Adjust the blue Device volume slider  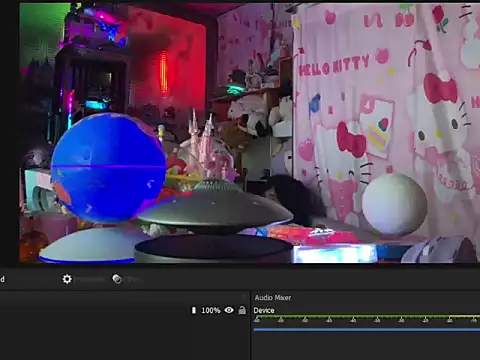pos(367,330)
